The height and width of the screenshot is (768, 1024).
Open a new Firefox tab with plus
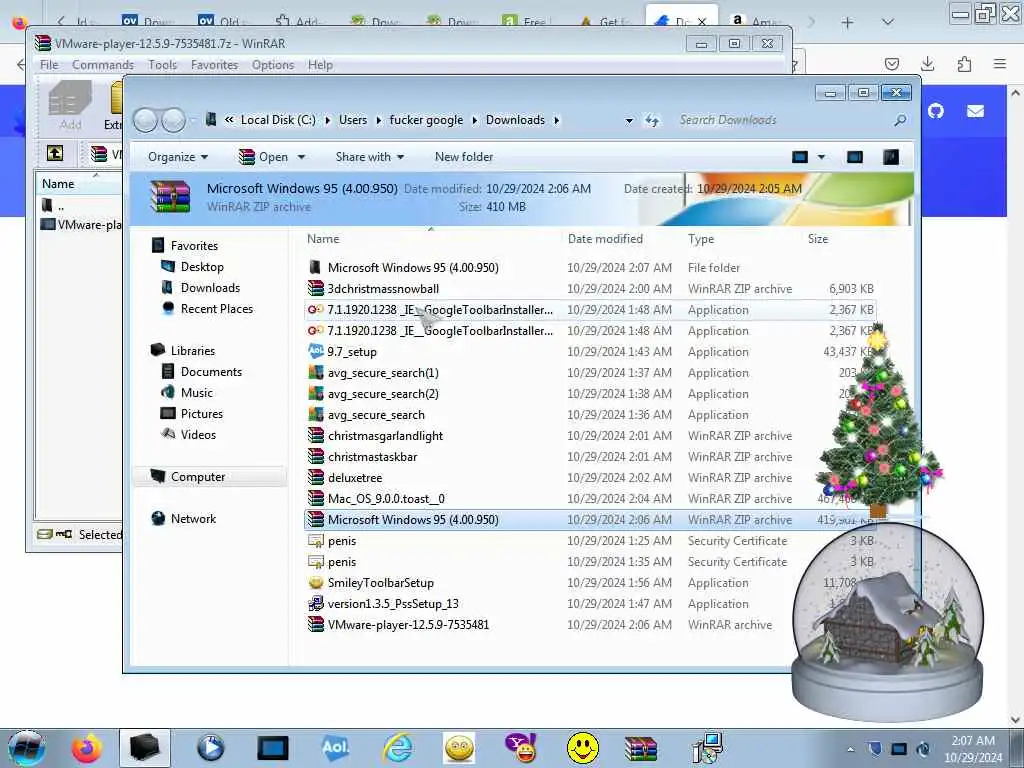pyautogui.click(x=847, y=23)
